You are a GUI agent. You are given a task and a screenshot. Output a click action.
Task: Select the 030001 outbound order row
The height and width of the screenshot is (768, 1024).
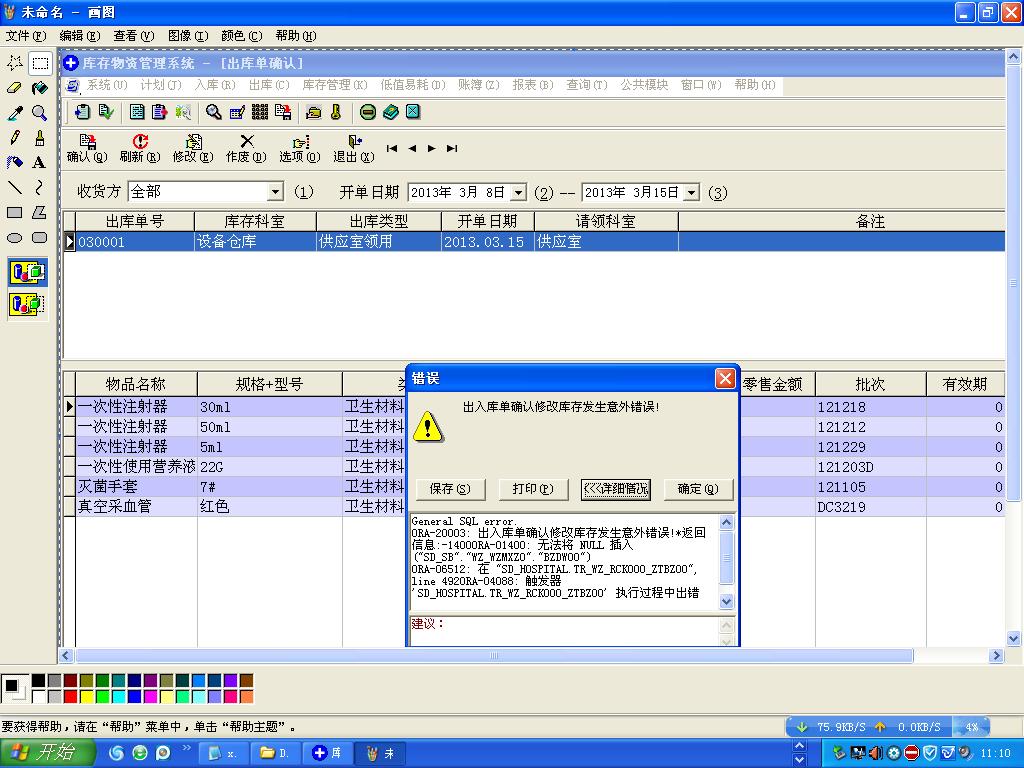[534, 242]
